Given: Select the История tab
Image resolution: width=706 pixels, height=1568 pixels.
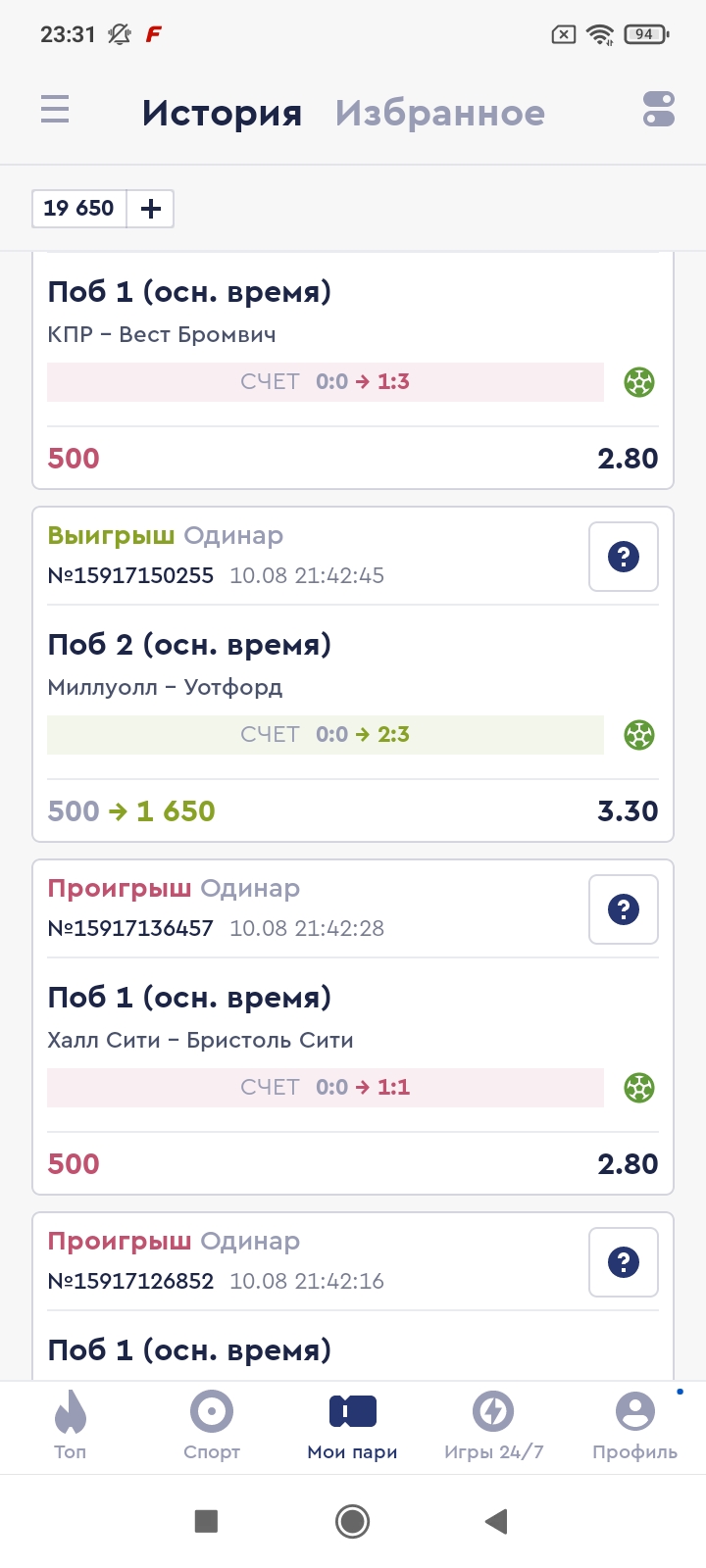Looking at the screenshot, I should coord(222,114).
